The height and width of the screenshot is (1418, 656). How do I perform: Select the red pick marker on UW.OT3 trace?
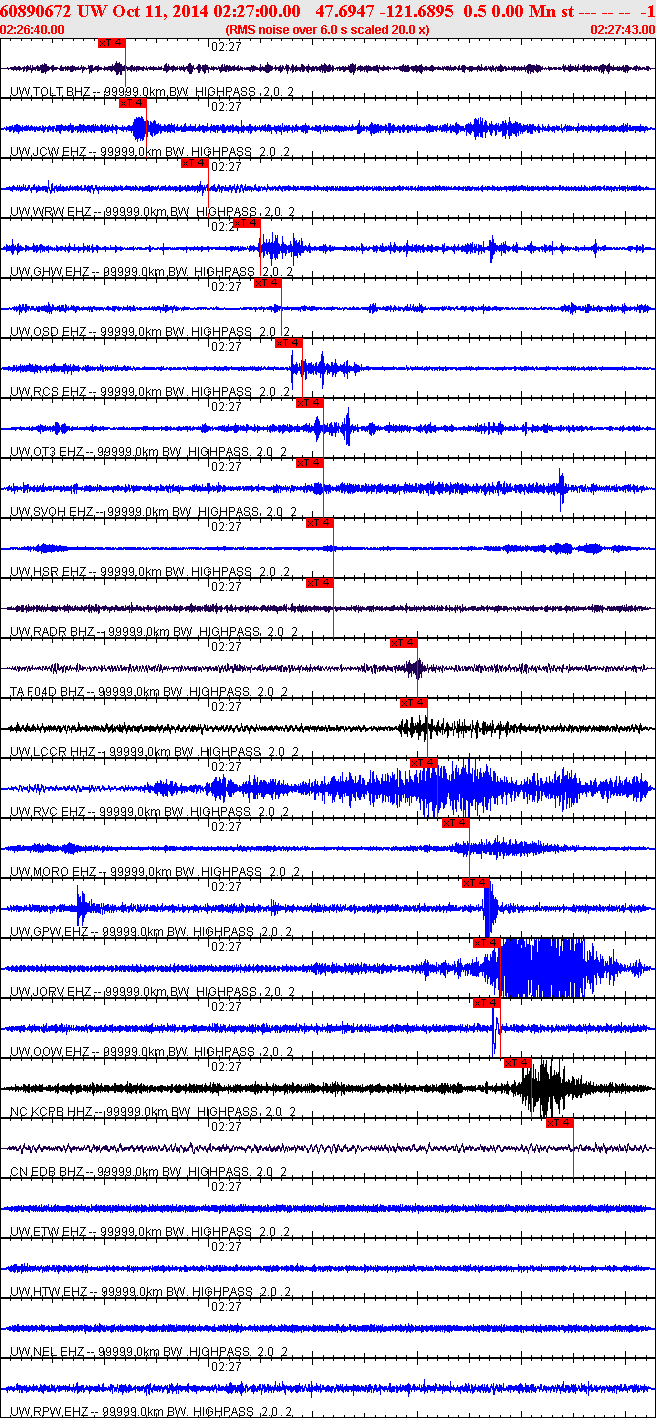[x=309, y=403]
